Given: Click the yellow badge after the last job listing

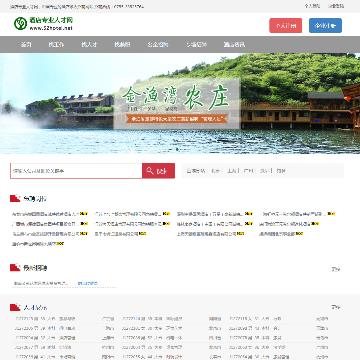Looking at the screenshot, I should 60,244.
